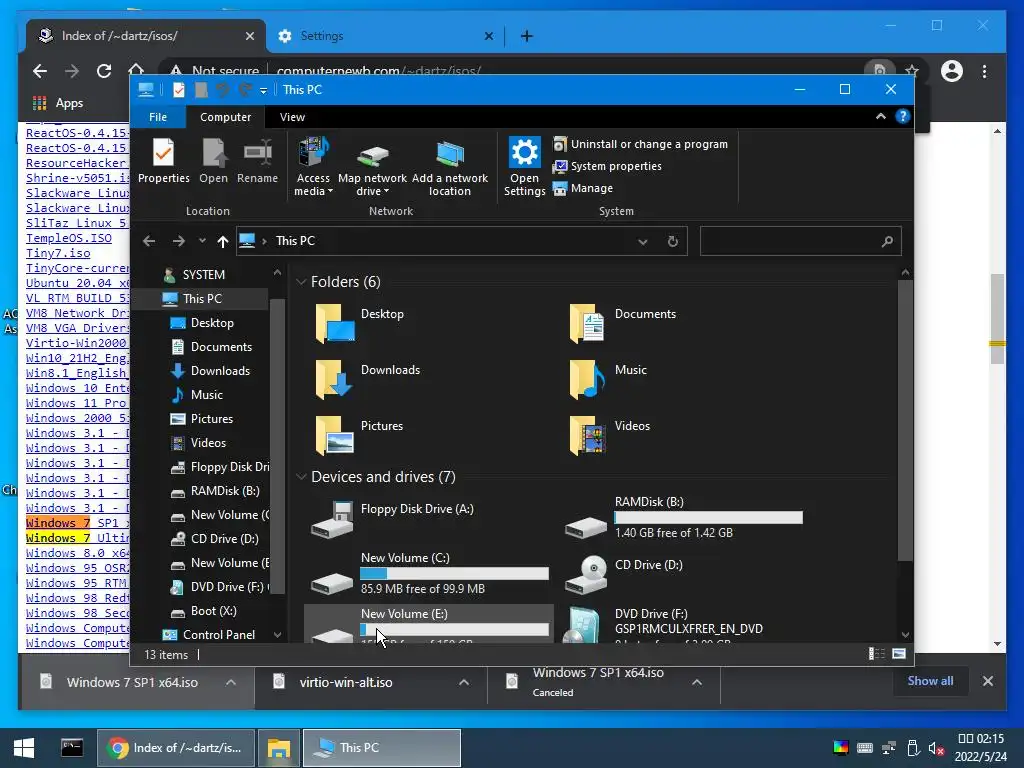Collapse the ribbon with the chevron
Image resolution: width=1024 pixels, height=768 pixels.
coord(880,116)
